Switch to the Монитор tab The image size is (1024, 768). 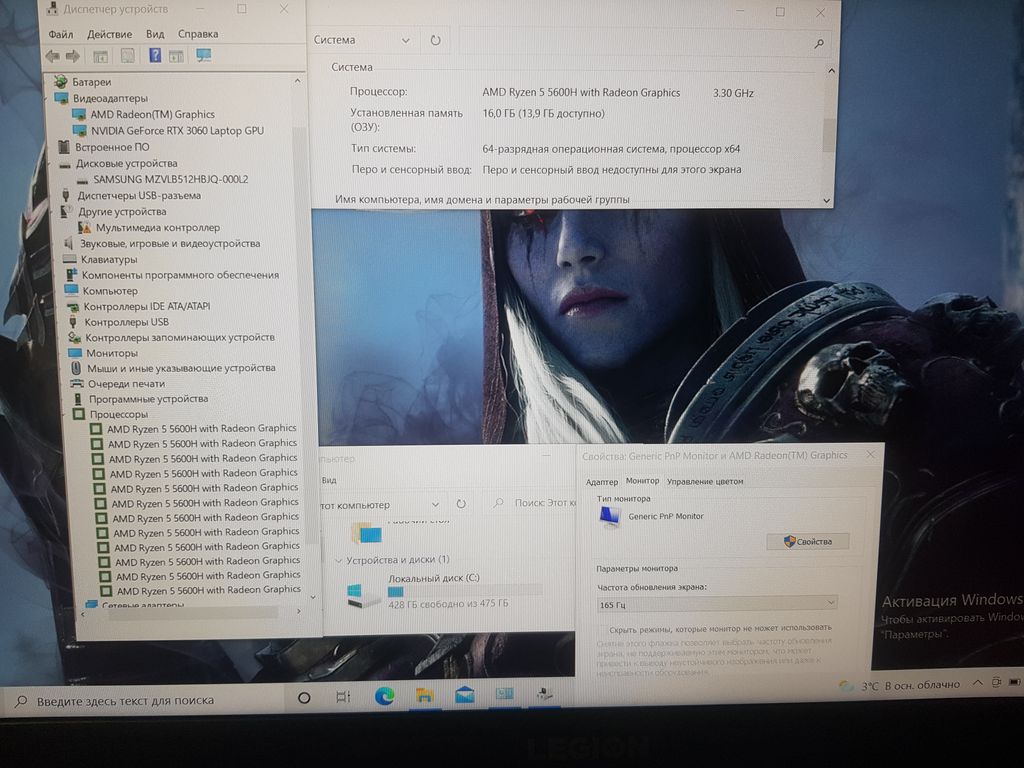pyautogui.click(x=643, y=481)
